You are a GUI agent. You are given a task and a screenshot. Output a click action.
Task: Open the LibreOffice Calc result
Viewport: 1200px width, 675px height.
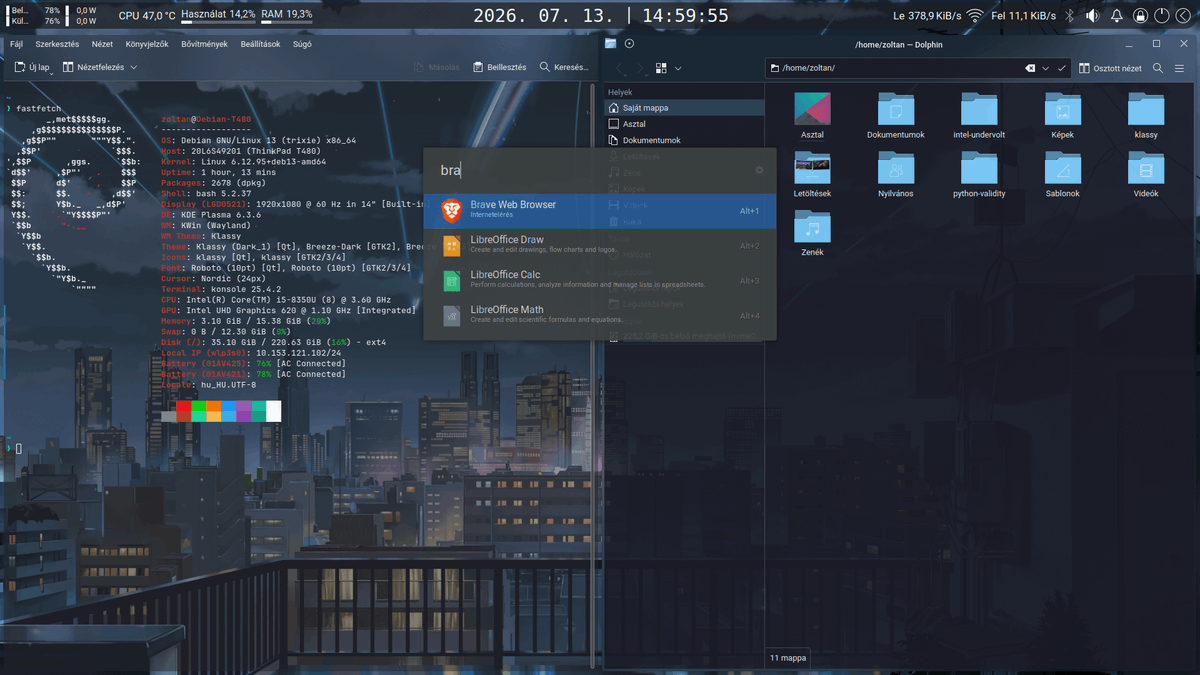click(600, 280)
